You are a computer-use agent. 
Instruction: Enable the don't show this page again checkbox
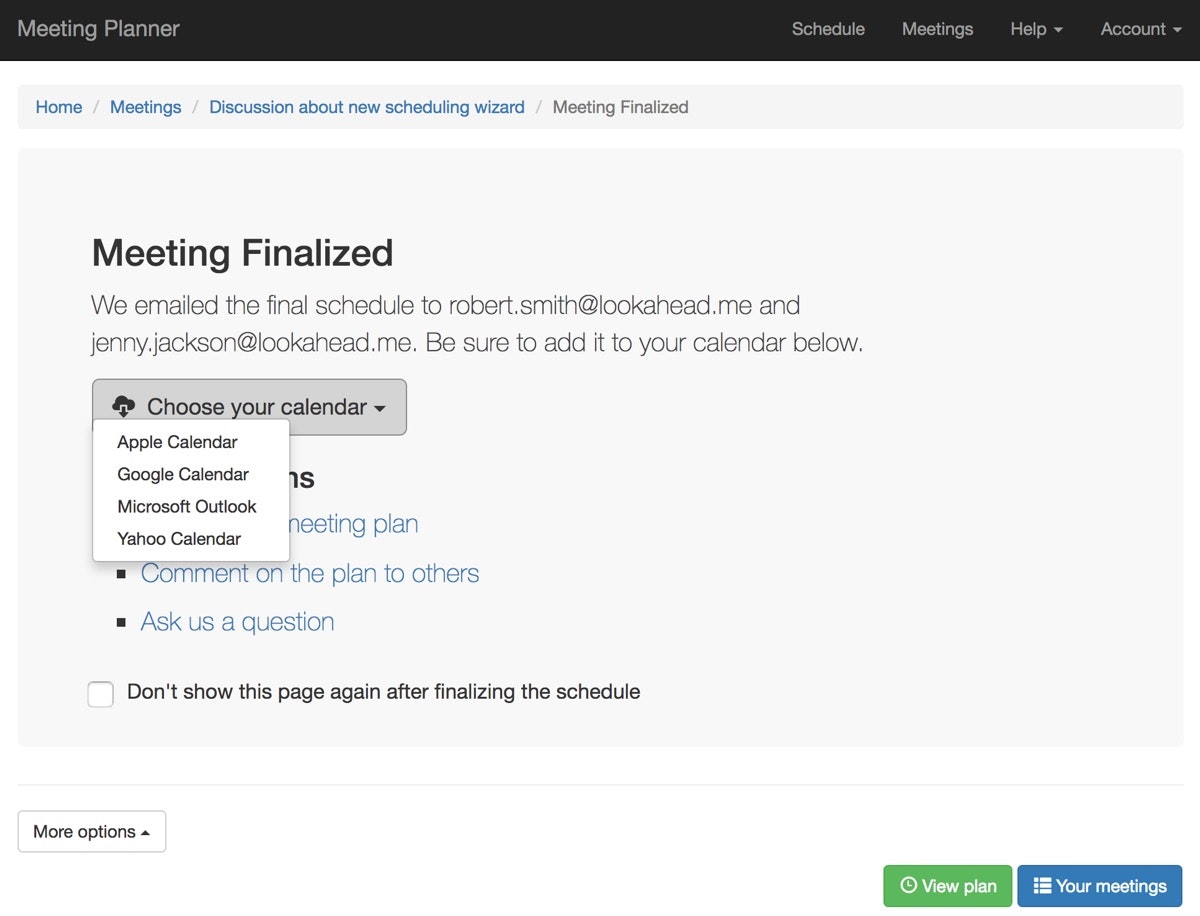[x=100, y=693]
